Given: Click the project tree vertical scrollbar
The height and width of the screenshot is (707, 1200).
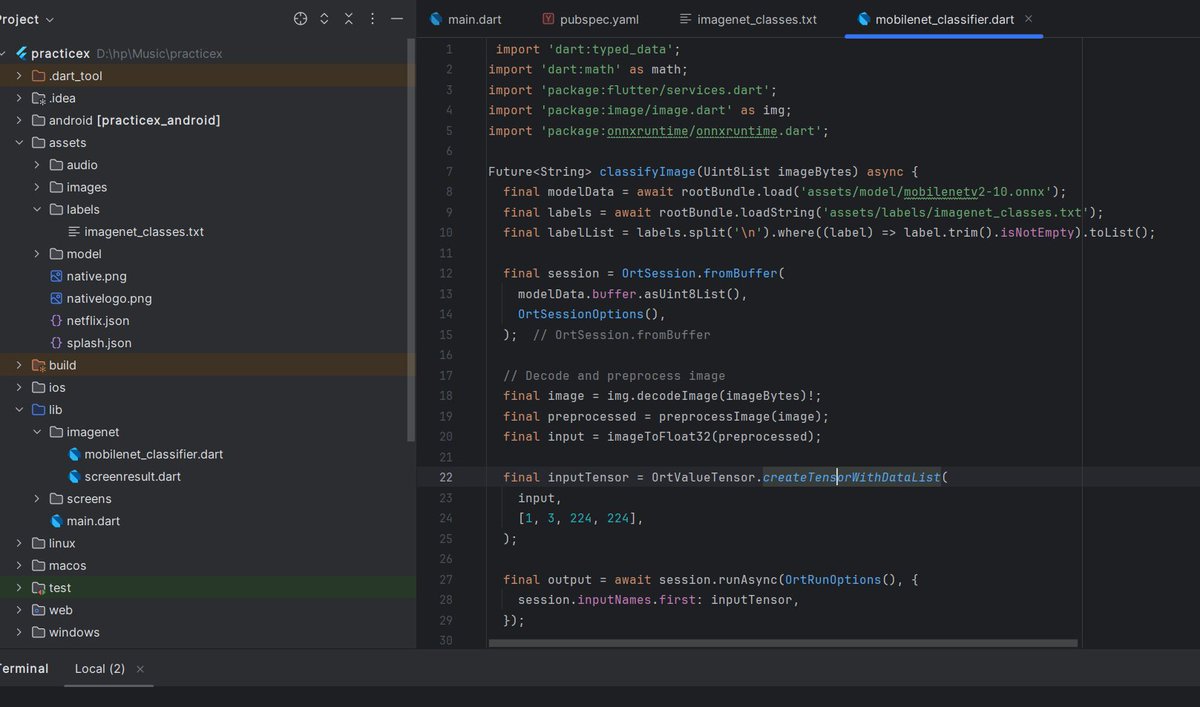Looking at the screenshot, I should [x=409, y=240].
